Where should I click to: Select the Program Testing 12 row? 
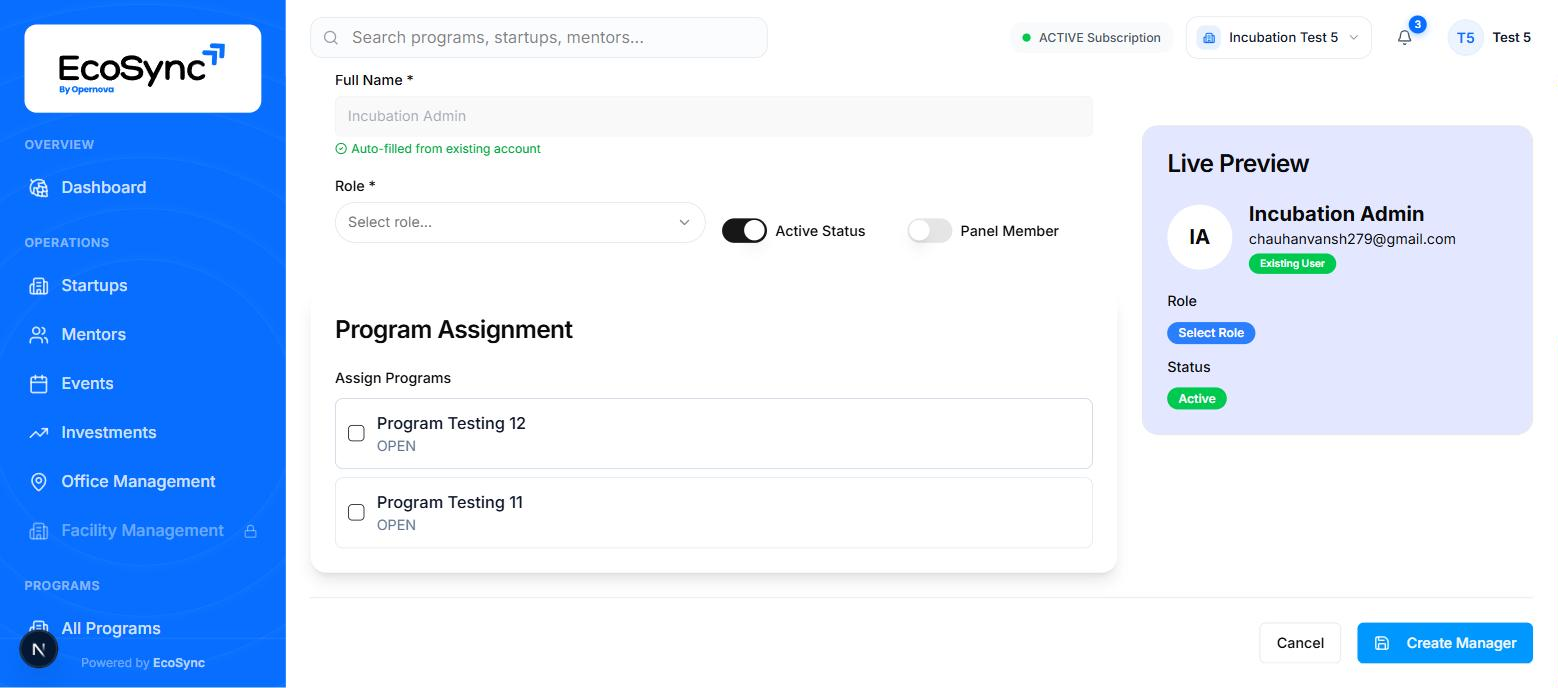[714, 434]
